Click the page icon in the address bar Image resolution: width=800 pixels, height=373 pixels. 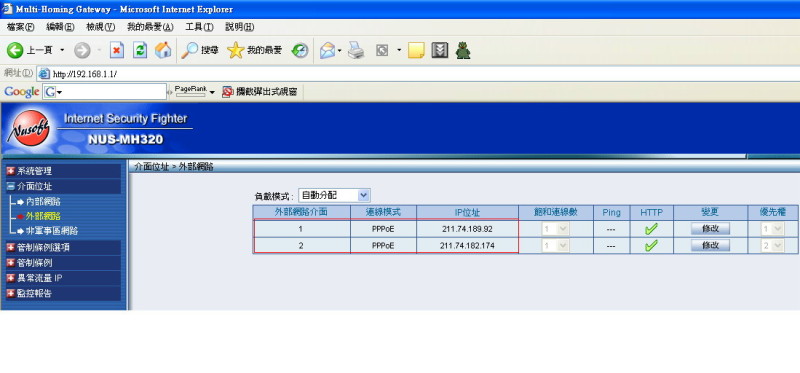(x=44, y=74)
